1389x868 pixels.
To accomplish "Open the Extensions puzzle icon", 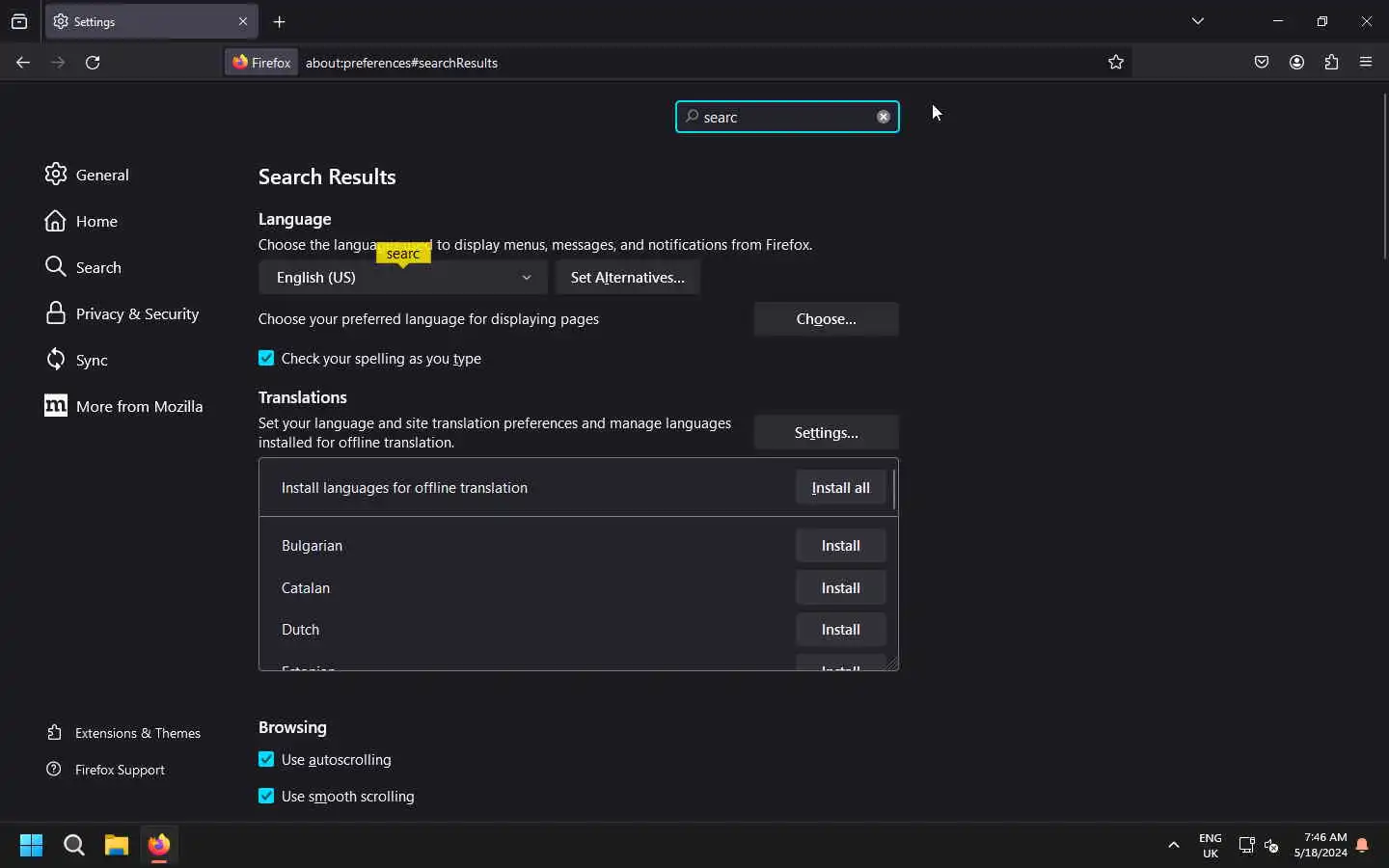I will click(1331, 63).
